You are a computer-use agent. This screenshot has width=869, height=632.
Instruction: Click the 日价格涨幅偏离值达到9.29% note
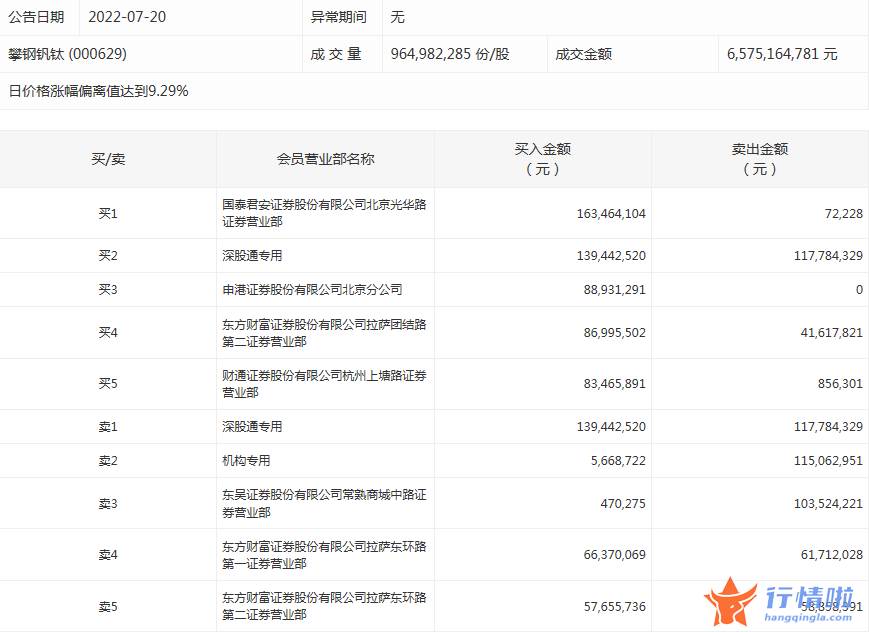[x=99, y=91]
